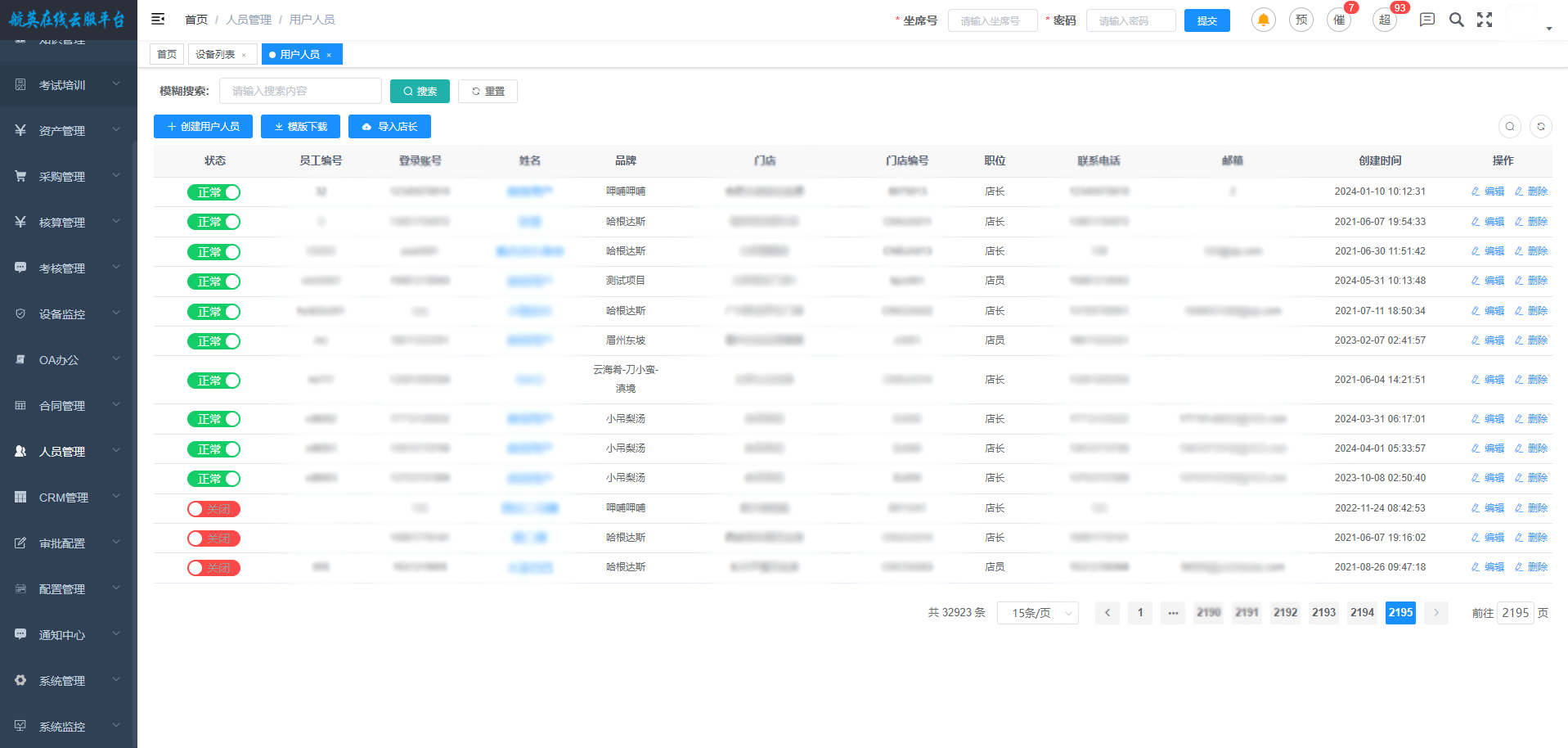Open the notification bell icon
The height and width of the screenshot is (748, 1568).
click(x=1263, y=20)
